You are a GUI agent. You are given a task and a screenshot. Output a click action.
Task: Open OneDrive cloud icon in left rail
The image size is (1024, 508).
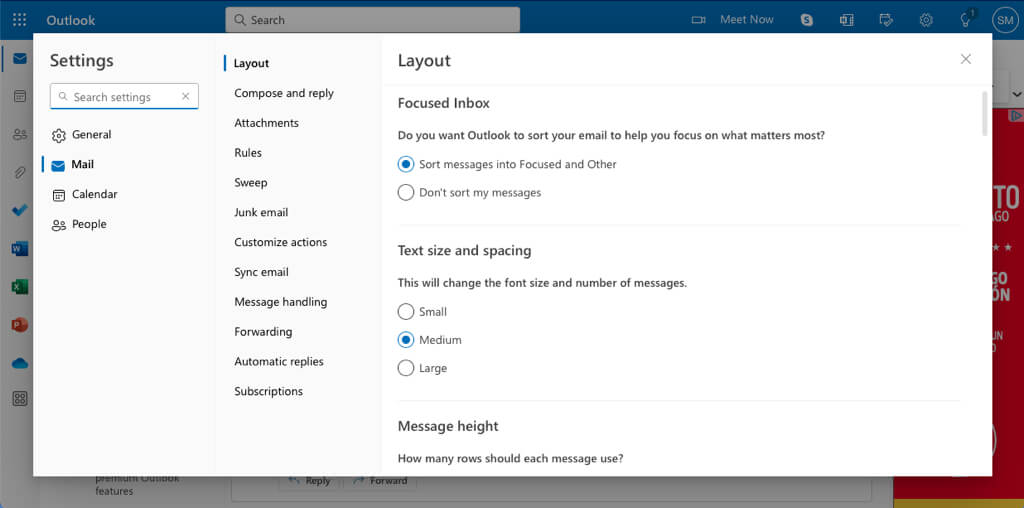[20, 363]
